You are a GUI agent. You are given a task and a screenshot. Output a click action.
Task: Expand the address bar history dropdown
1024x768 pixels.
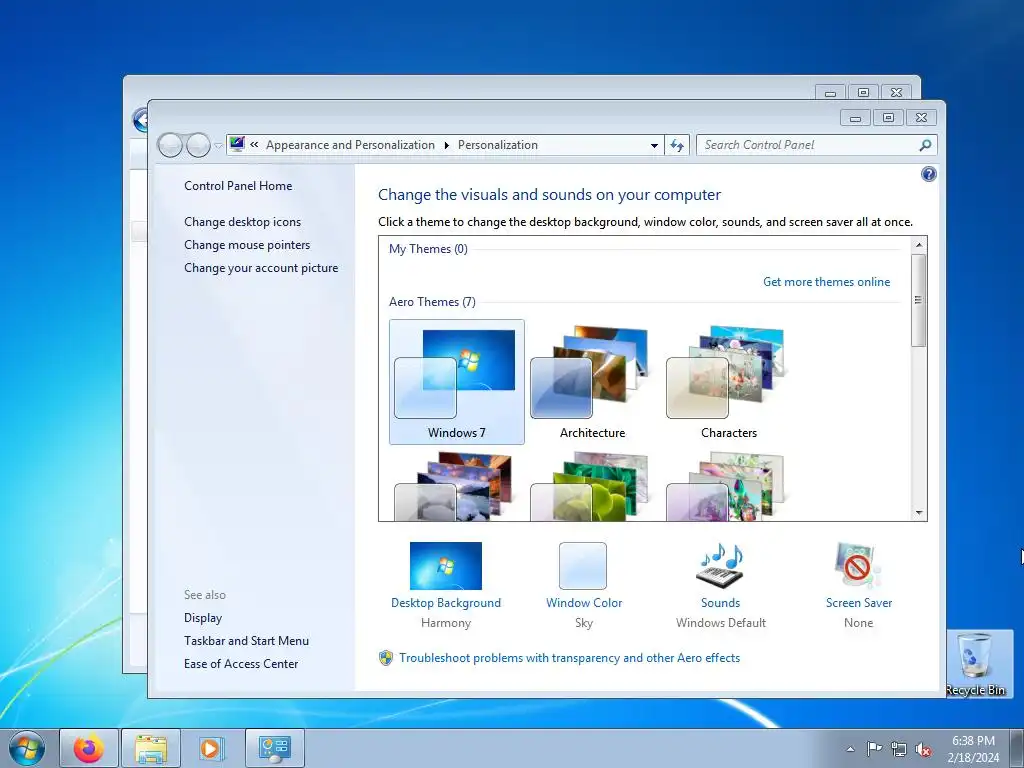(654, 146)
